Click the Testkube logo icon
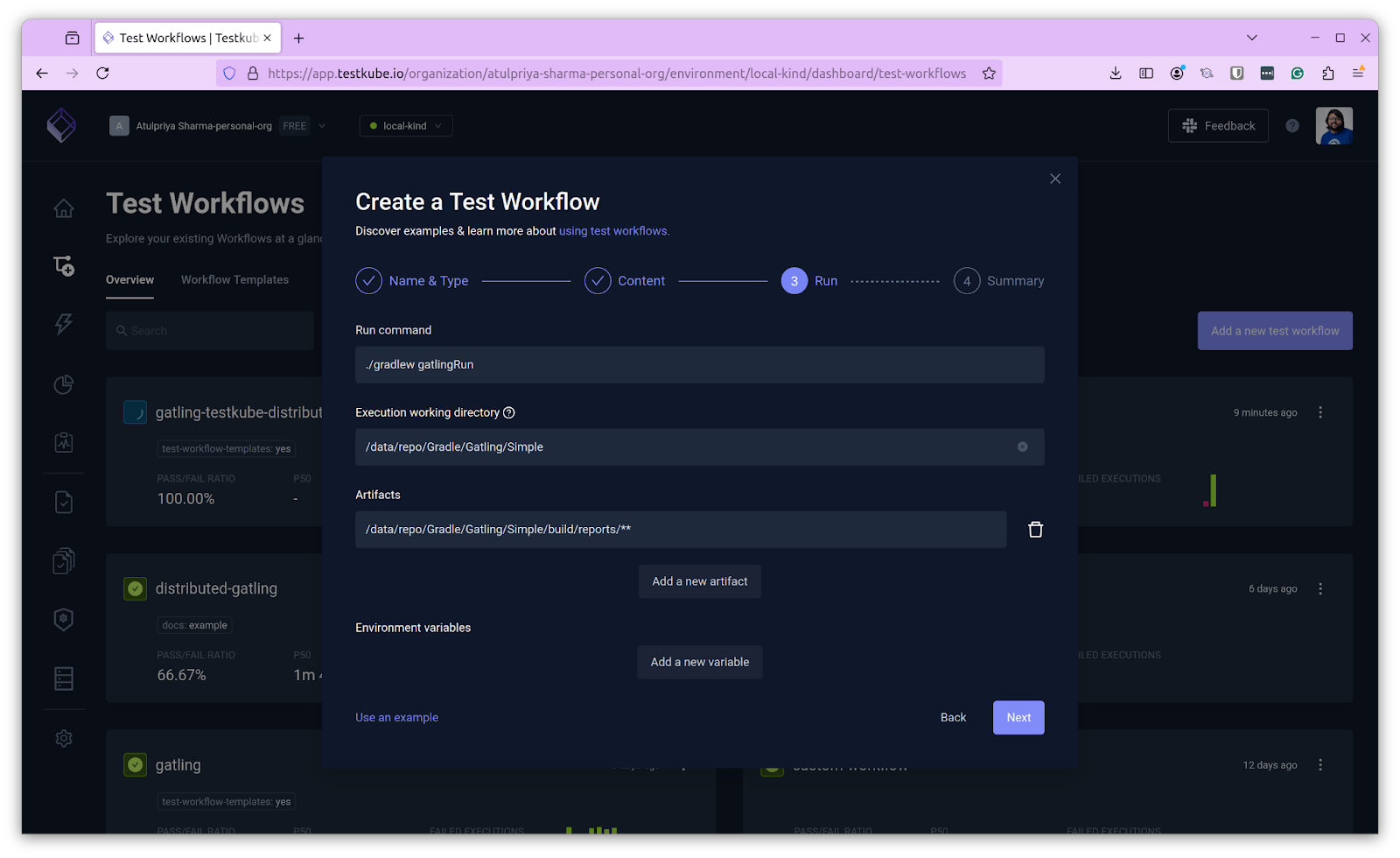The height and width of the screenshot is (858, 1400). click(x=61, y=125)
